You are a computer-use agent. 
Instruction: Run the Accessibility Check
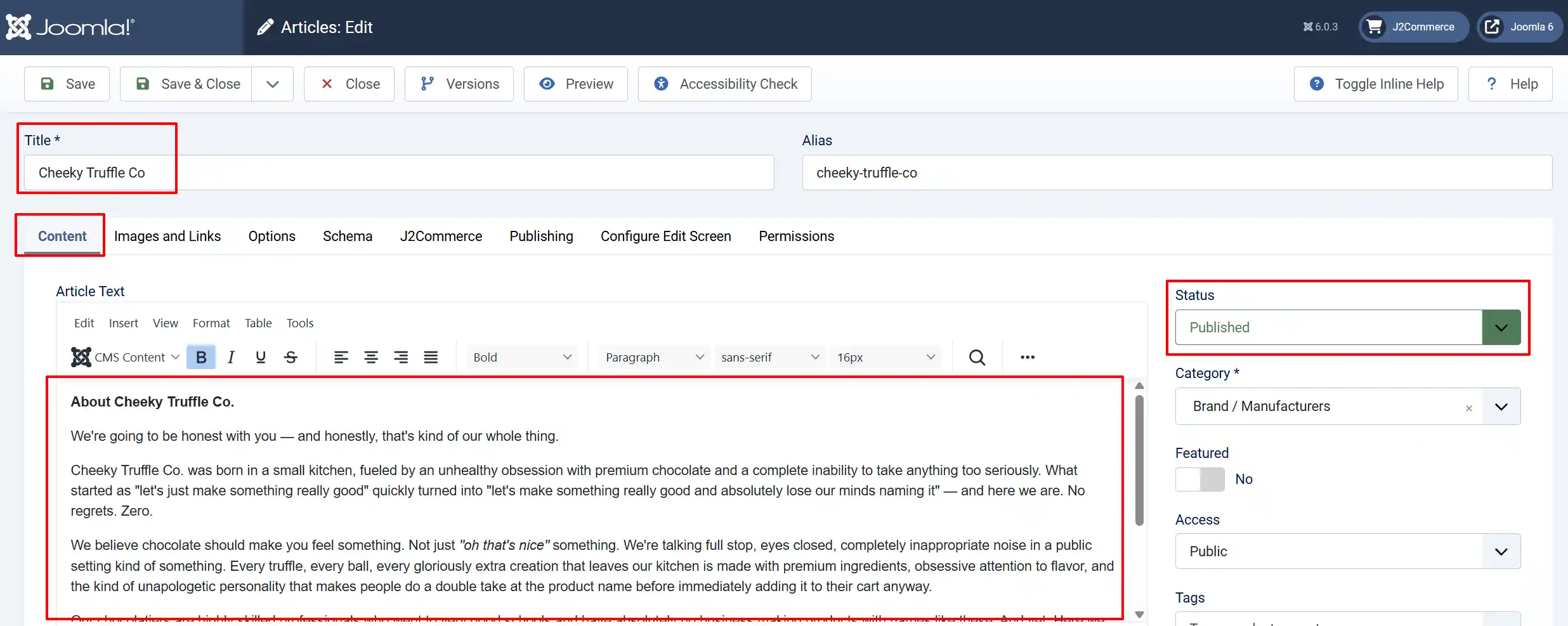tap(725, 84)
